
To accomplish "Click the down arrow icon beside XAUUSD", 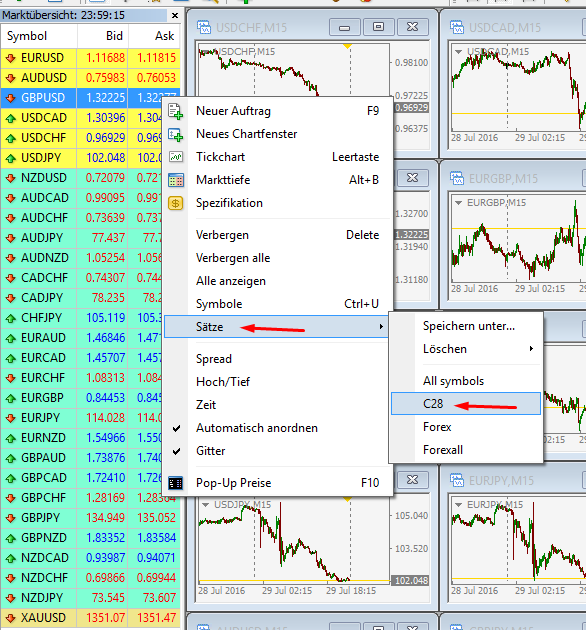I will [x=11, y=618].
